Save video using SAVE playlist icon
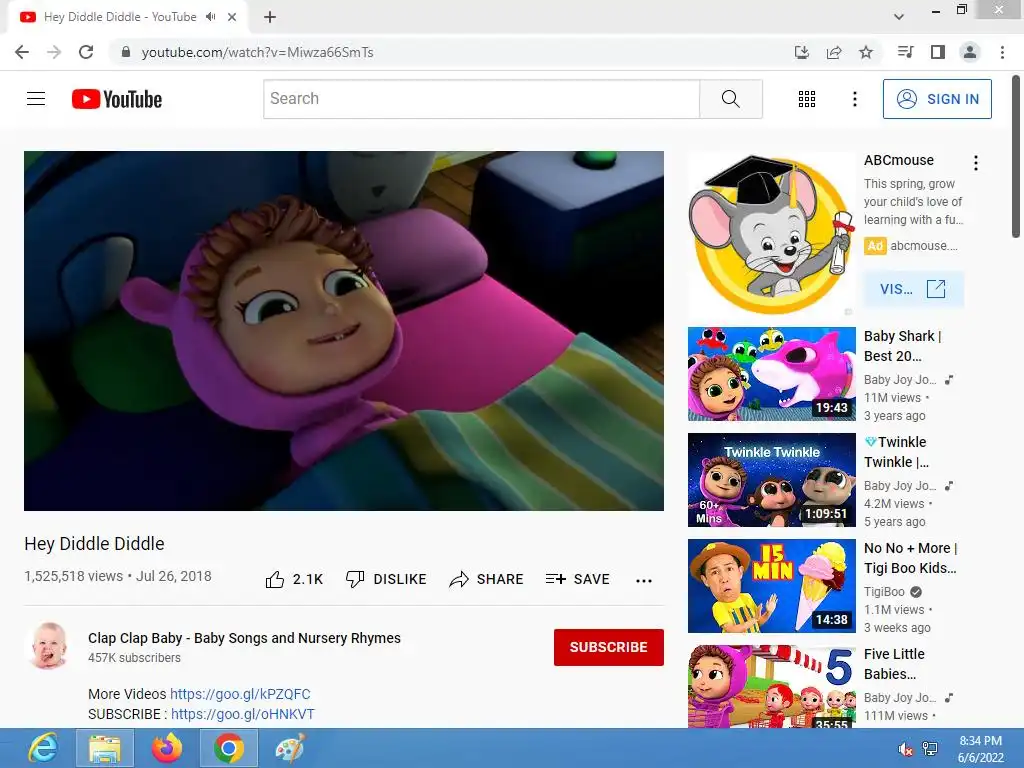The height and width of the screenshot is (768, 1024). point(577,579)
